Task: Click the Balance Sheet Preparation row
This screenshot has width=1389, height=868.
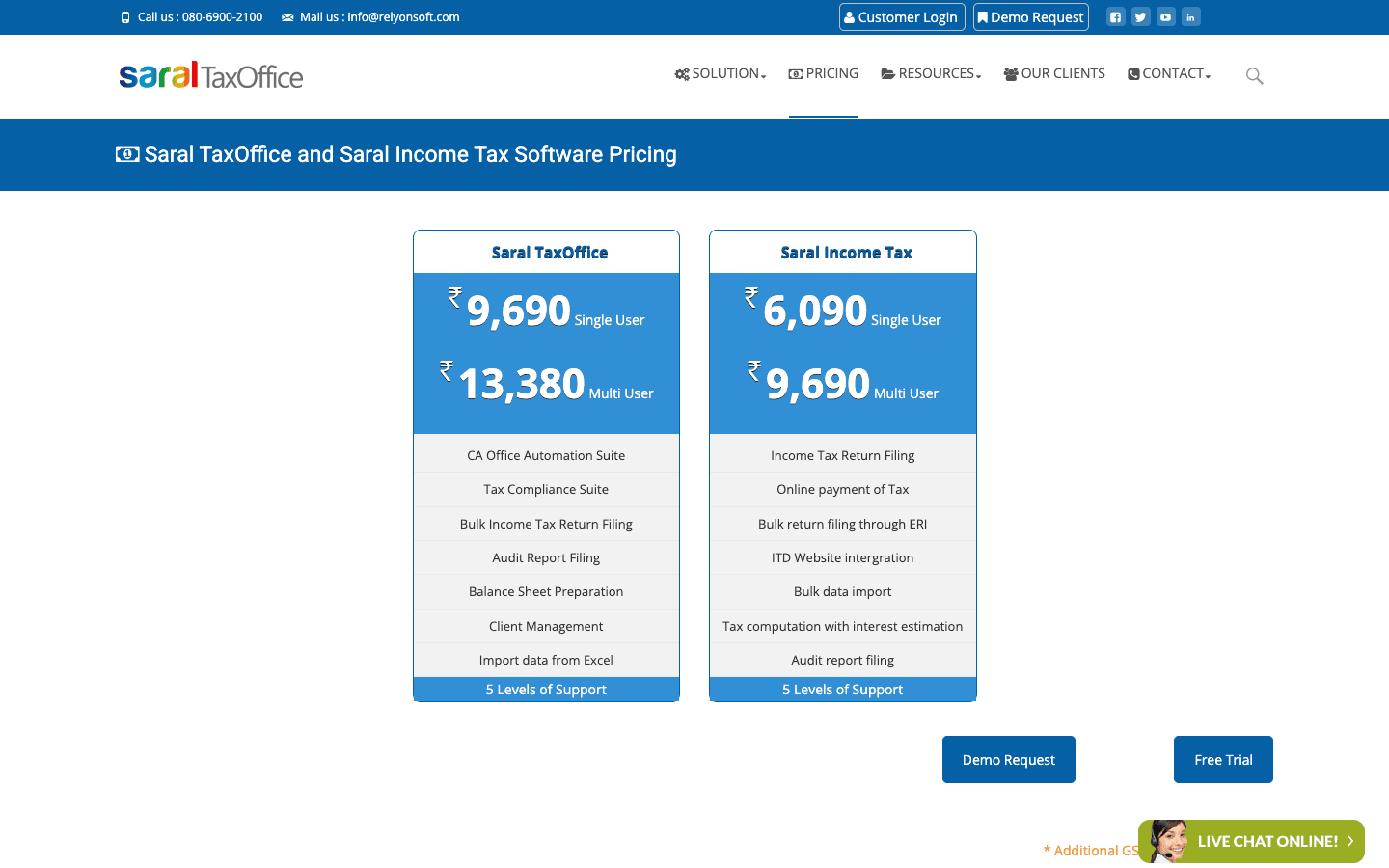Action: [546, 591]
